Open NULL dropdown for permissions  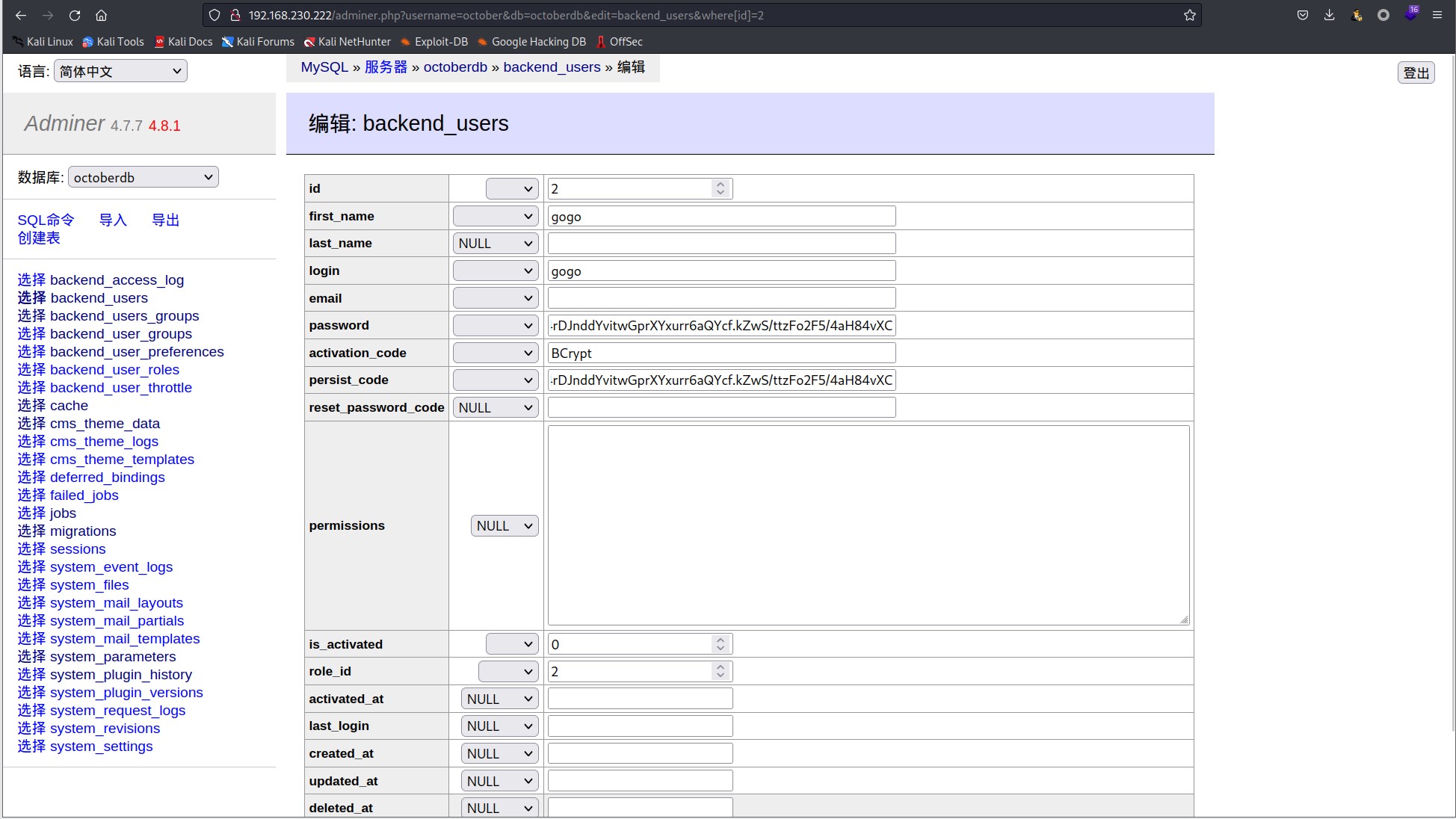click(x=505, y=525)
